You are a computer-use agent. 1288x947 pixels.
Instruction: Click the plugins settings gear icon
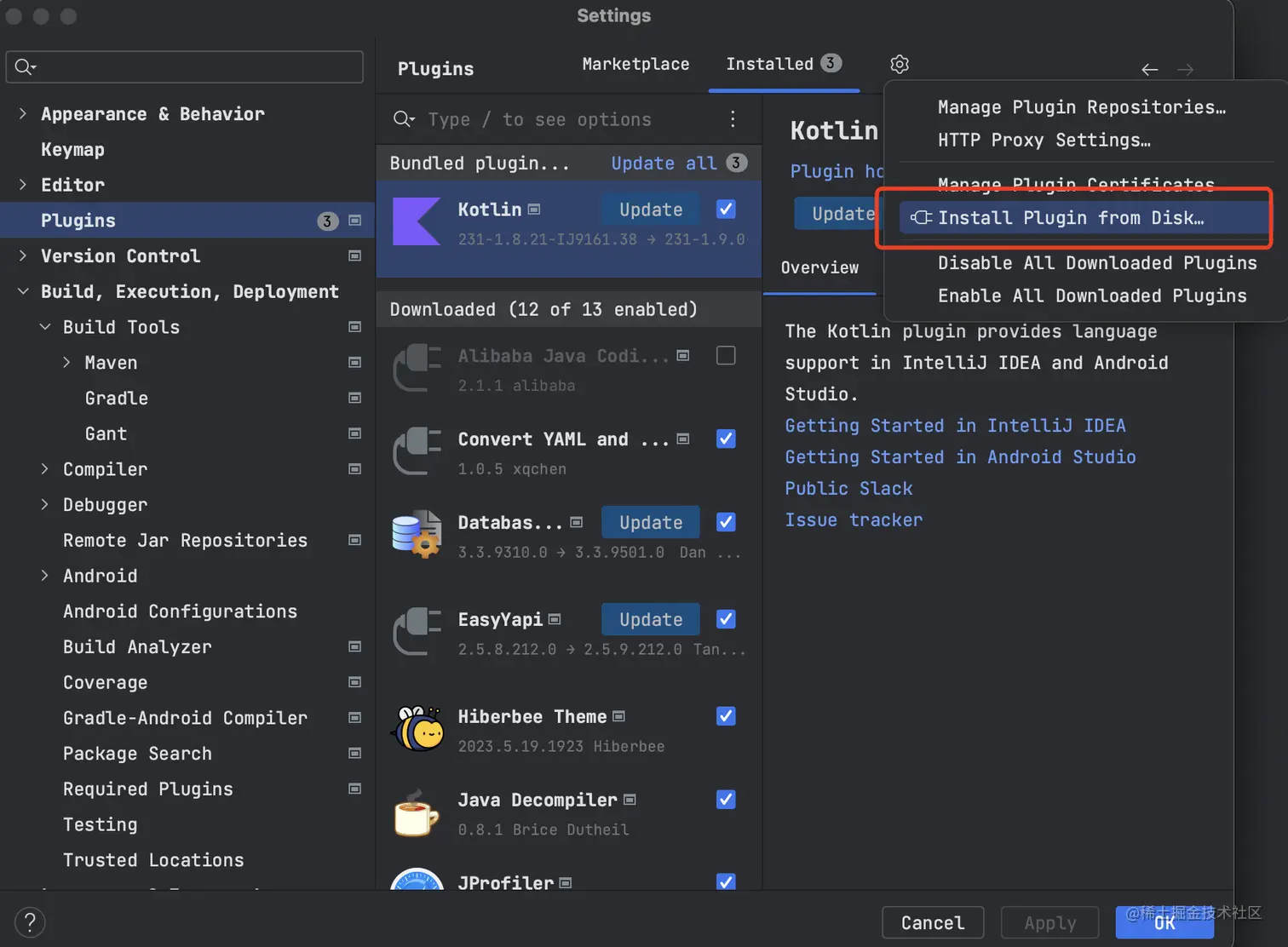click(900, 64)
